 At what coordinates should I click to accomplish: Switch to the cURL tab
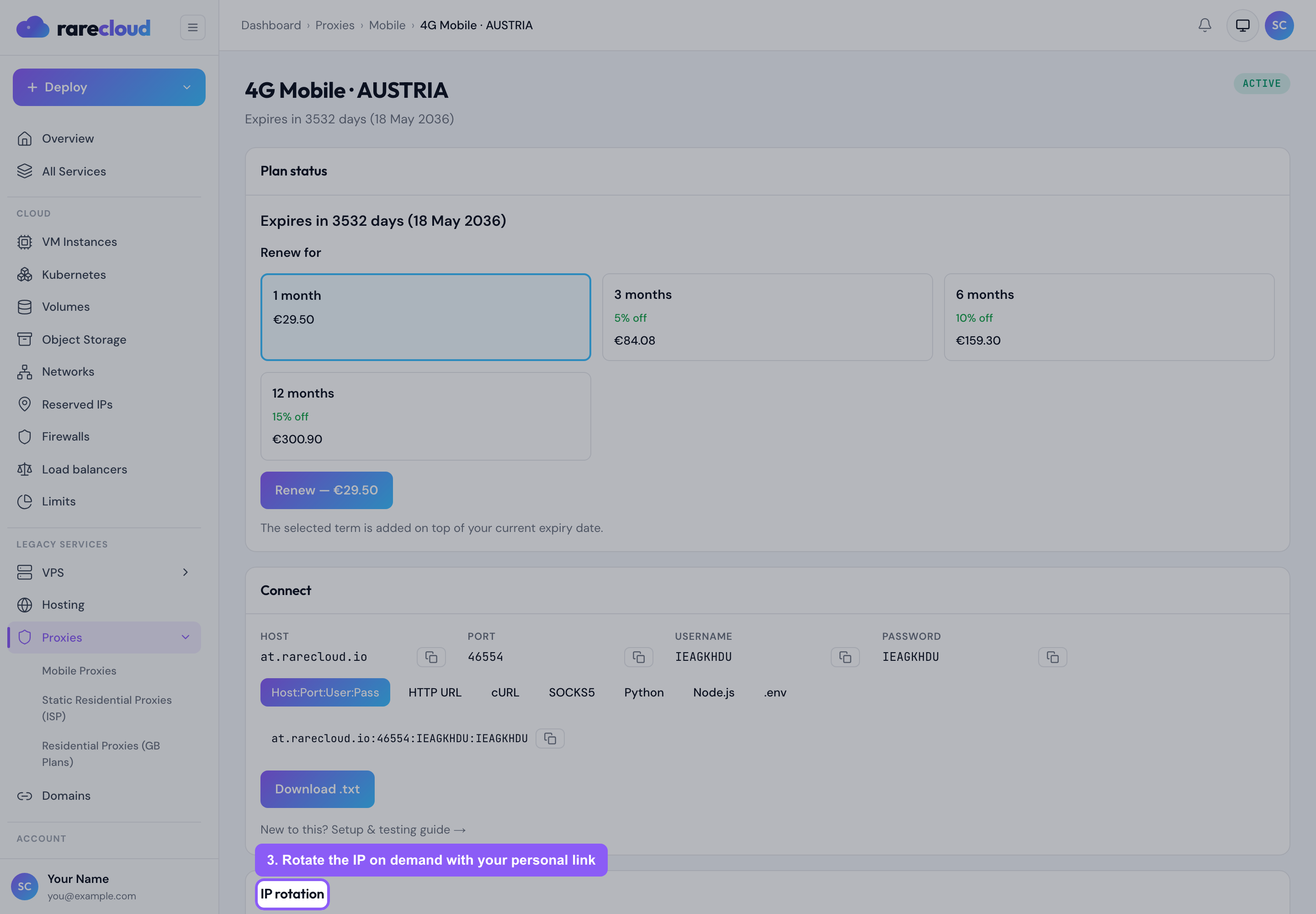[505, 692]
